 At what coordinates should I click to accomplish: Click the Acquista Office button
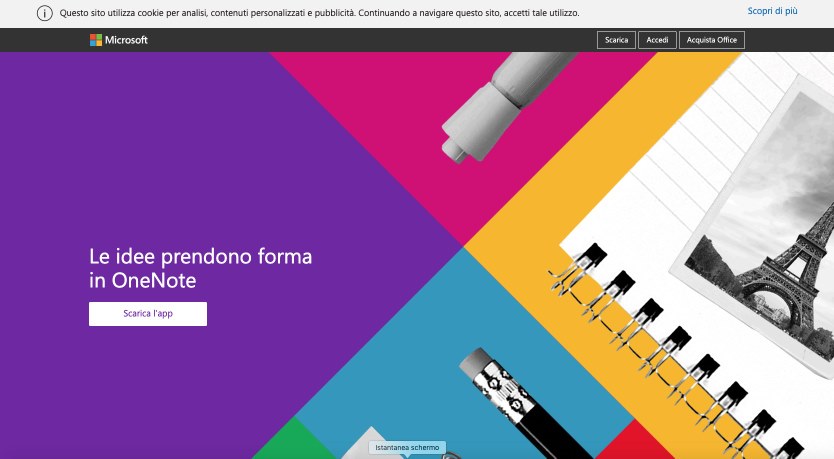[712, 40]
